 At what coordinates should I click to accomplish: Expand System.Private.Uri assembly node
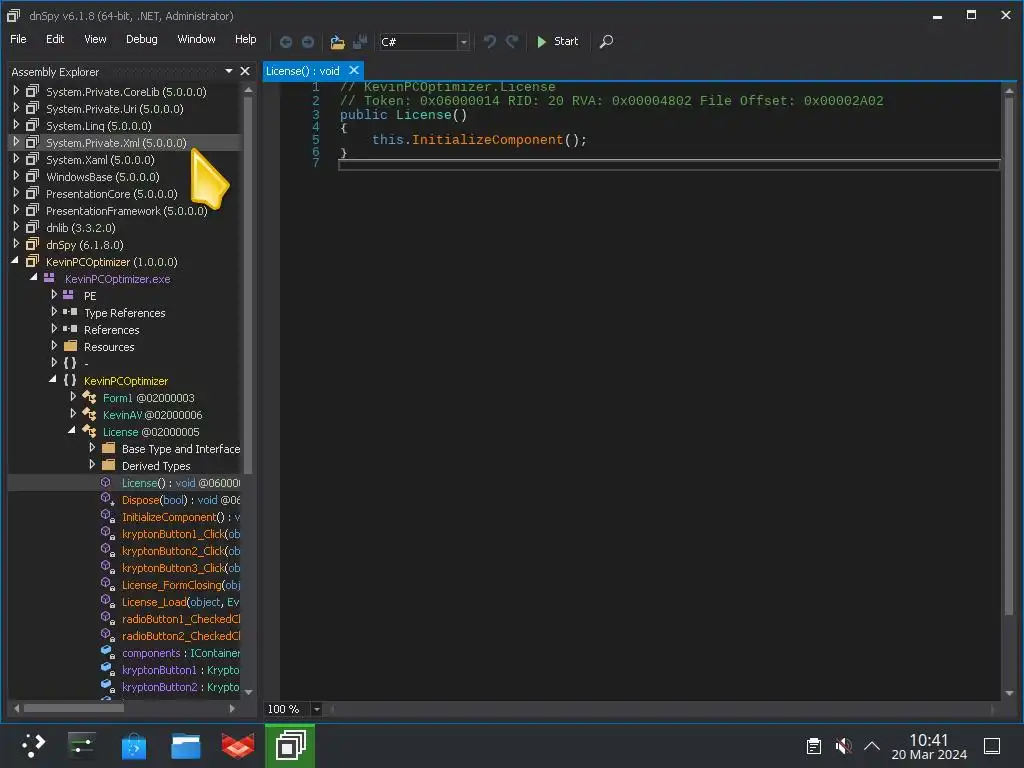click(x=16, y=108)
